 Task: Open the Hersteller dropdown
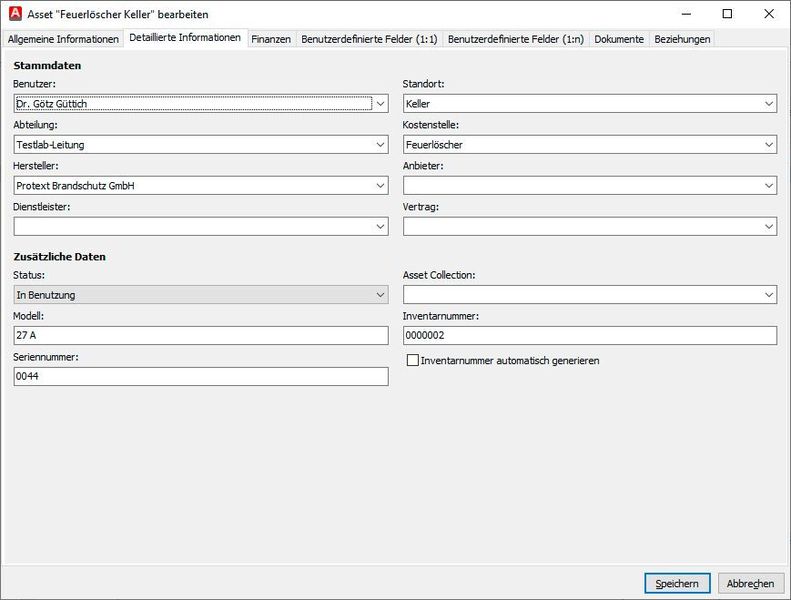[x=380, y=186]
